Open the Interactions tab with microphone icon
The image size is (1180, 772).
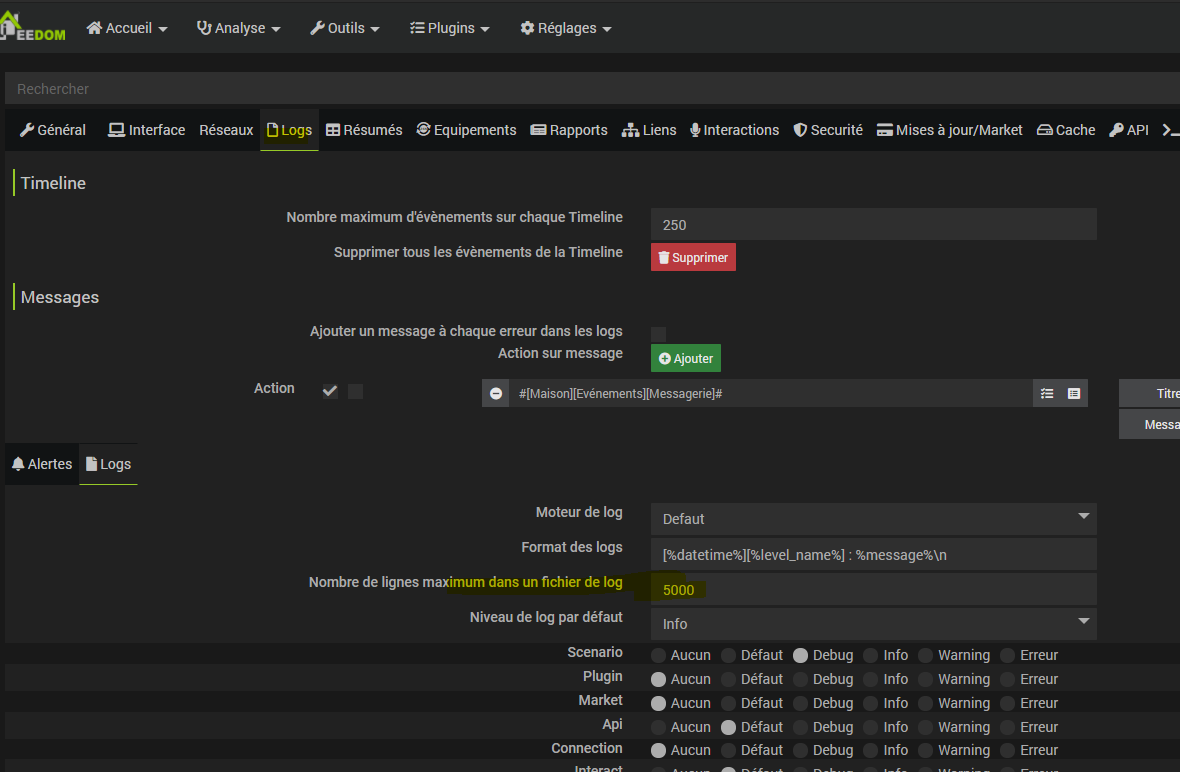tap(734, 130)
